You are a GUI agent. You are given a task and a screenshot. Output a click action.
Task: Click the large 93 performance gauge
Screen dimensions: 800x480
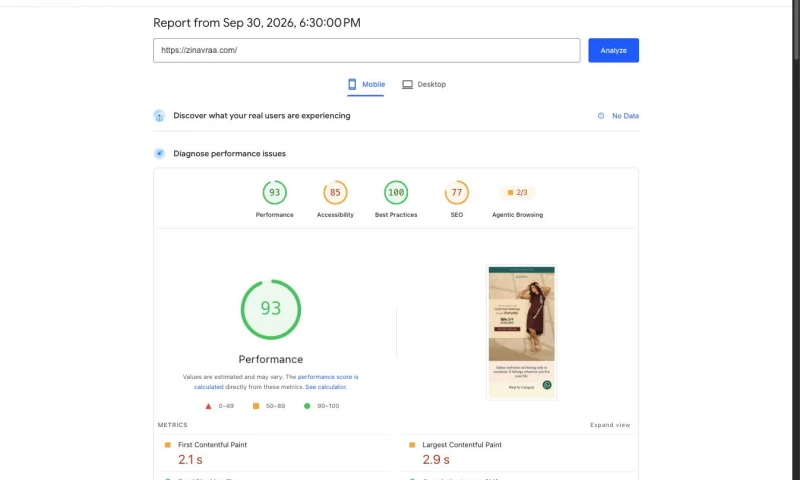(x=271, y=309)
